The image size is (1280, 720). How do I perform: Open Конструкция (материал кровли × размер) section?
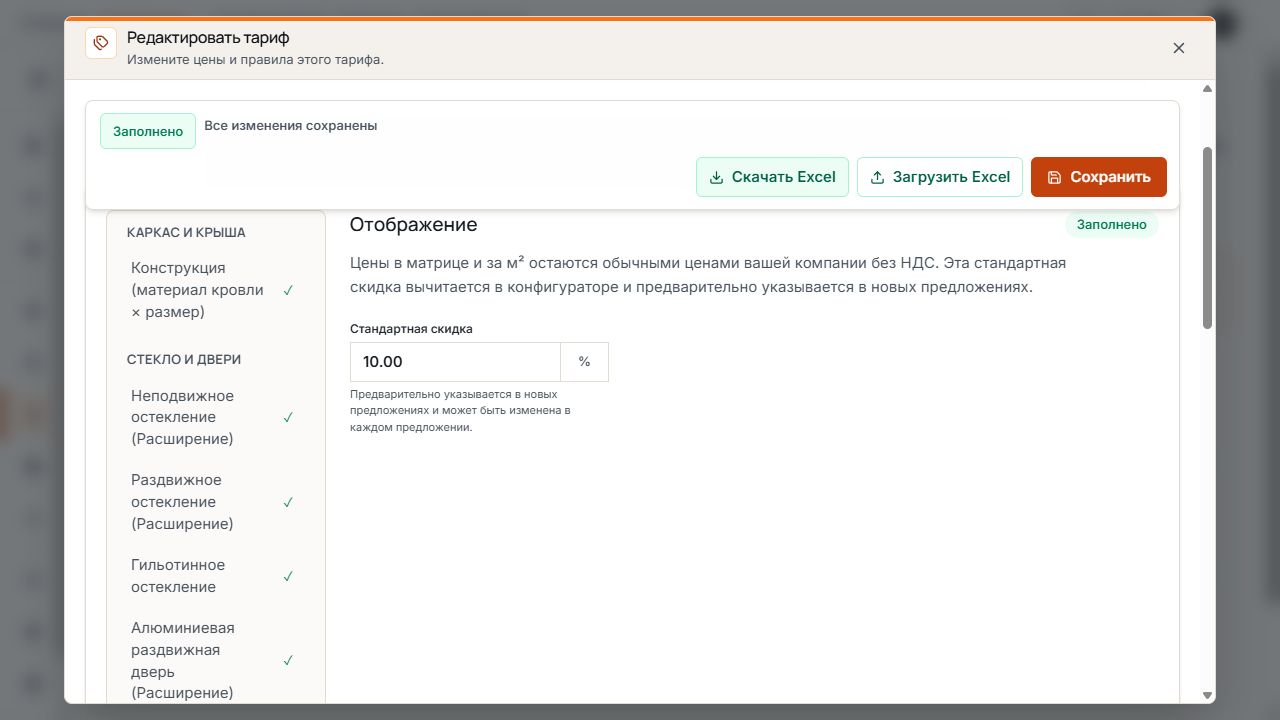(x=216, y=290)
